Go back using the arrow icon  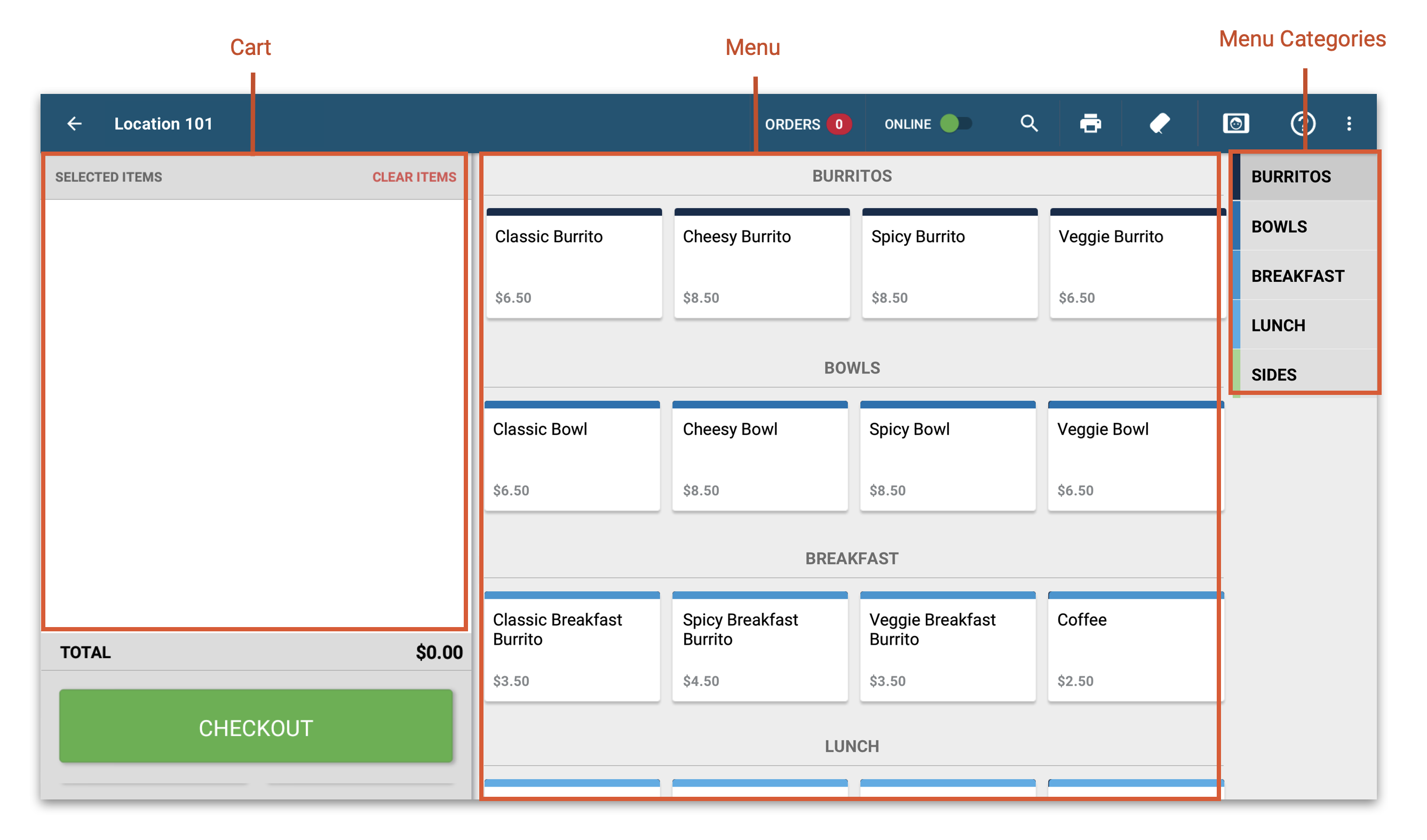75,123
